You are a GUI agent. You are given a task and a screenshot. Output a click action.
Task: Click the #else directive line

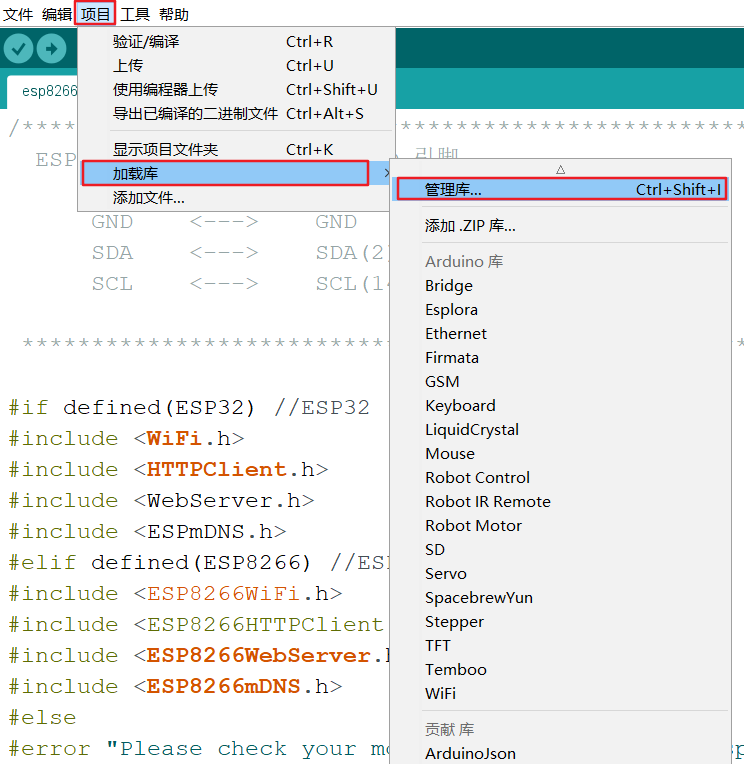tap(42, 718)
